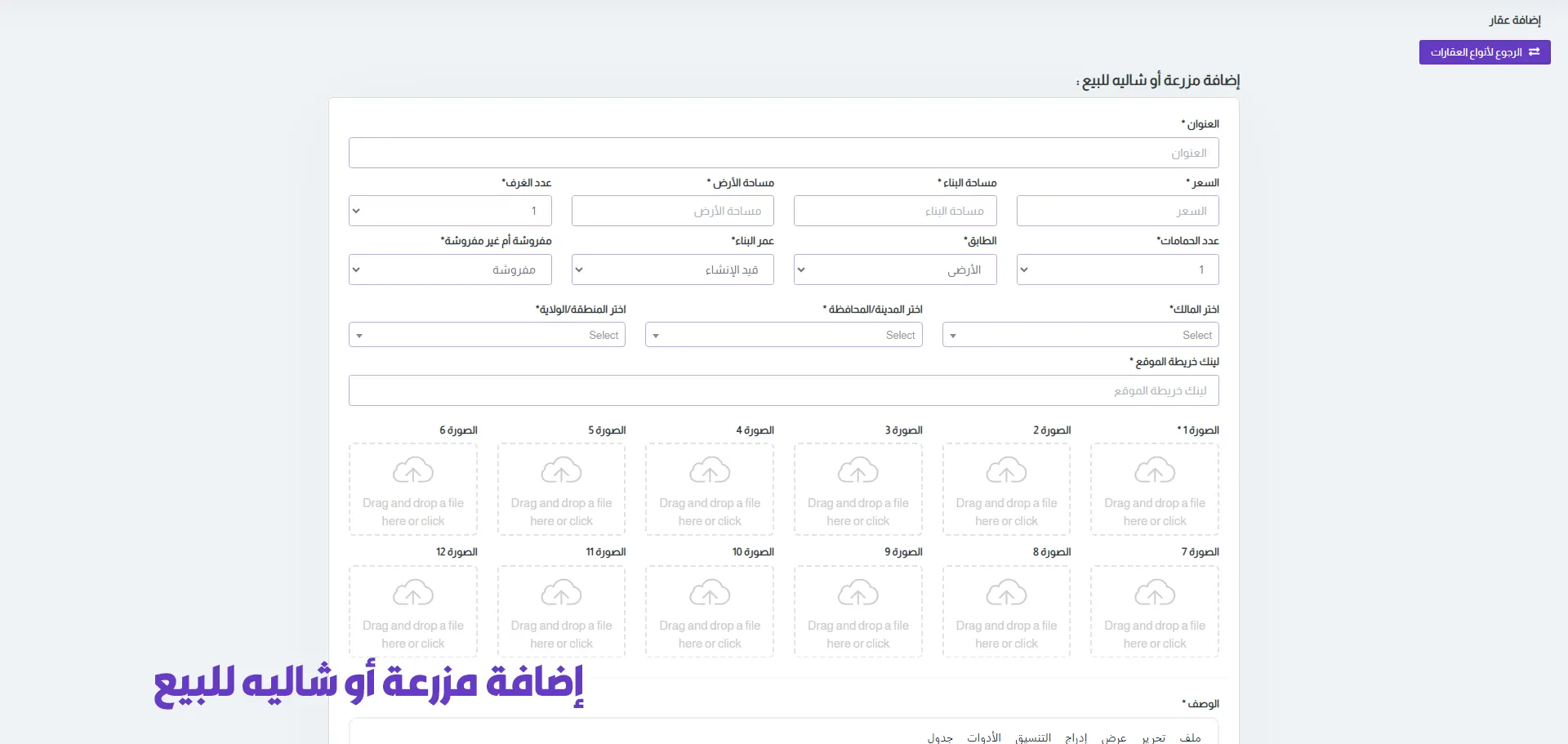Image resolution: width=1568 pixels, height=744 pixels.
Task: Open the مفروشة أم غير مفروشة dropdown
Action: [450, 270]
